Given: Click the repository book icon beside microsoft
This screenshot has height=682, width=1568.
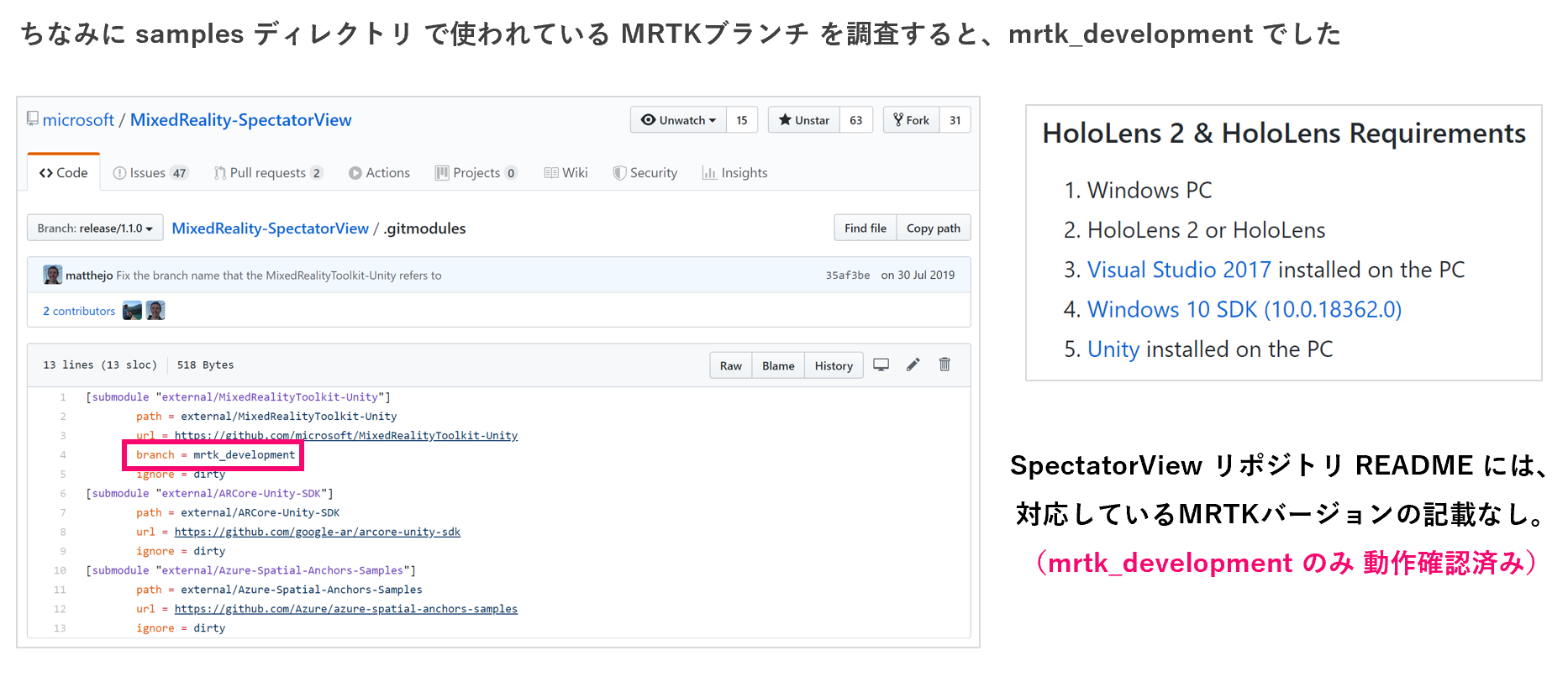Looking at the screenshot, I should point(33,118).
